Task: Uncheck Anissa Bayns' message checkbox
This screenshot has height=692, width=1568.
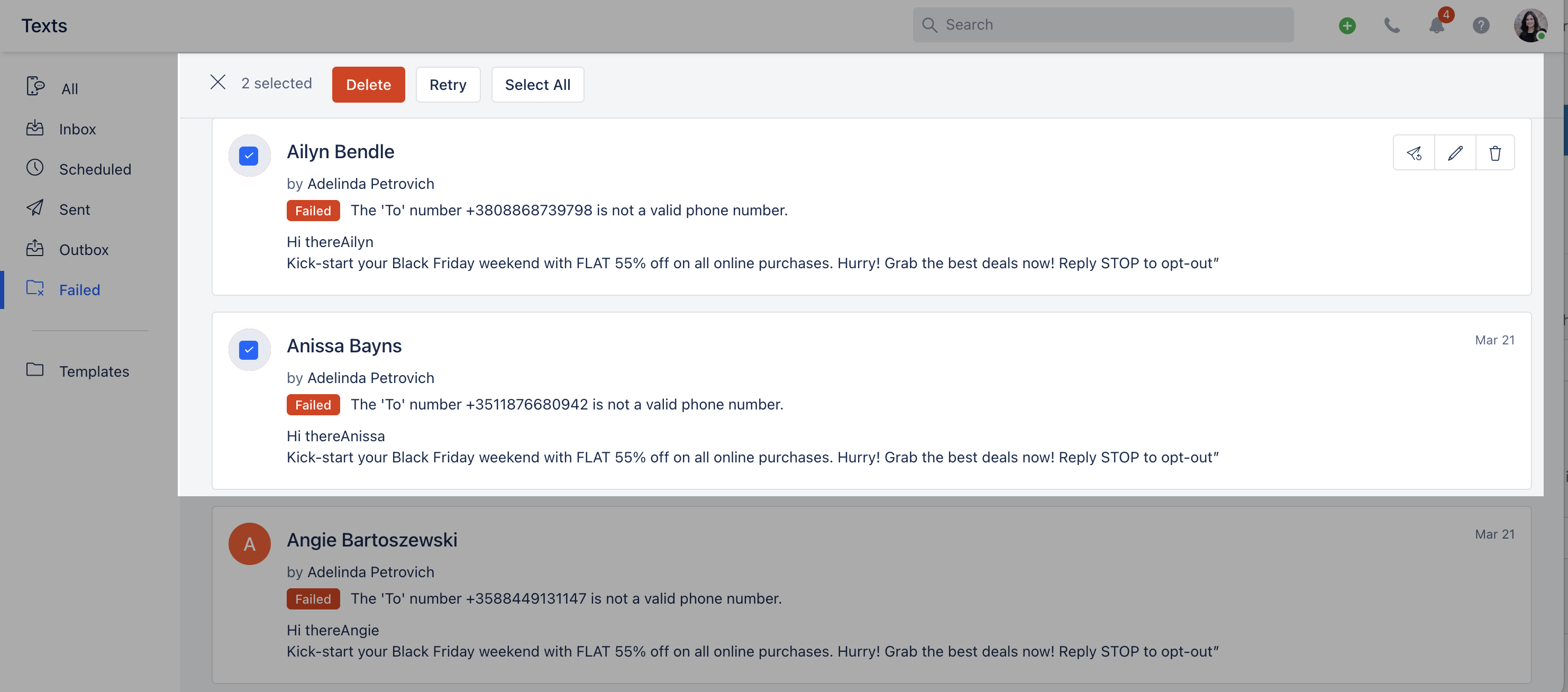Action: pyautogui.click(x=248, y=350)
